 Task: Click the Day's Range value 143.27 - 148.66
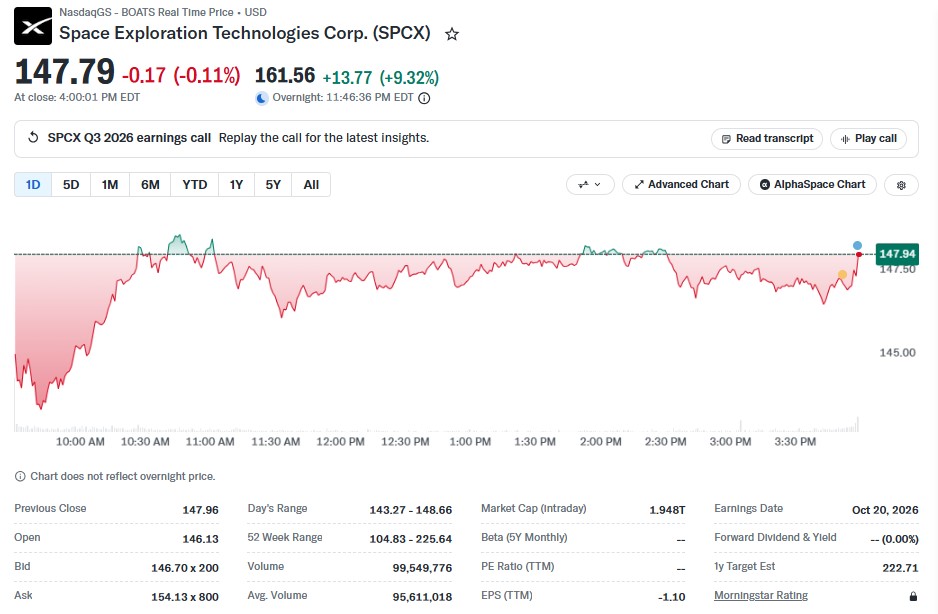click(410, 510)
